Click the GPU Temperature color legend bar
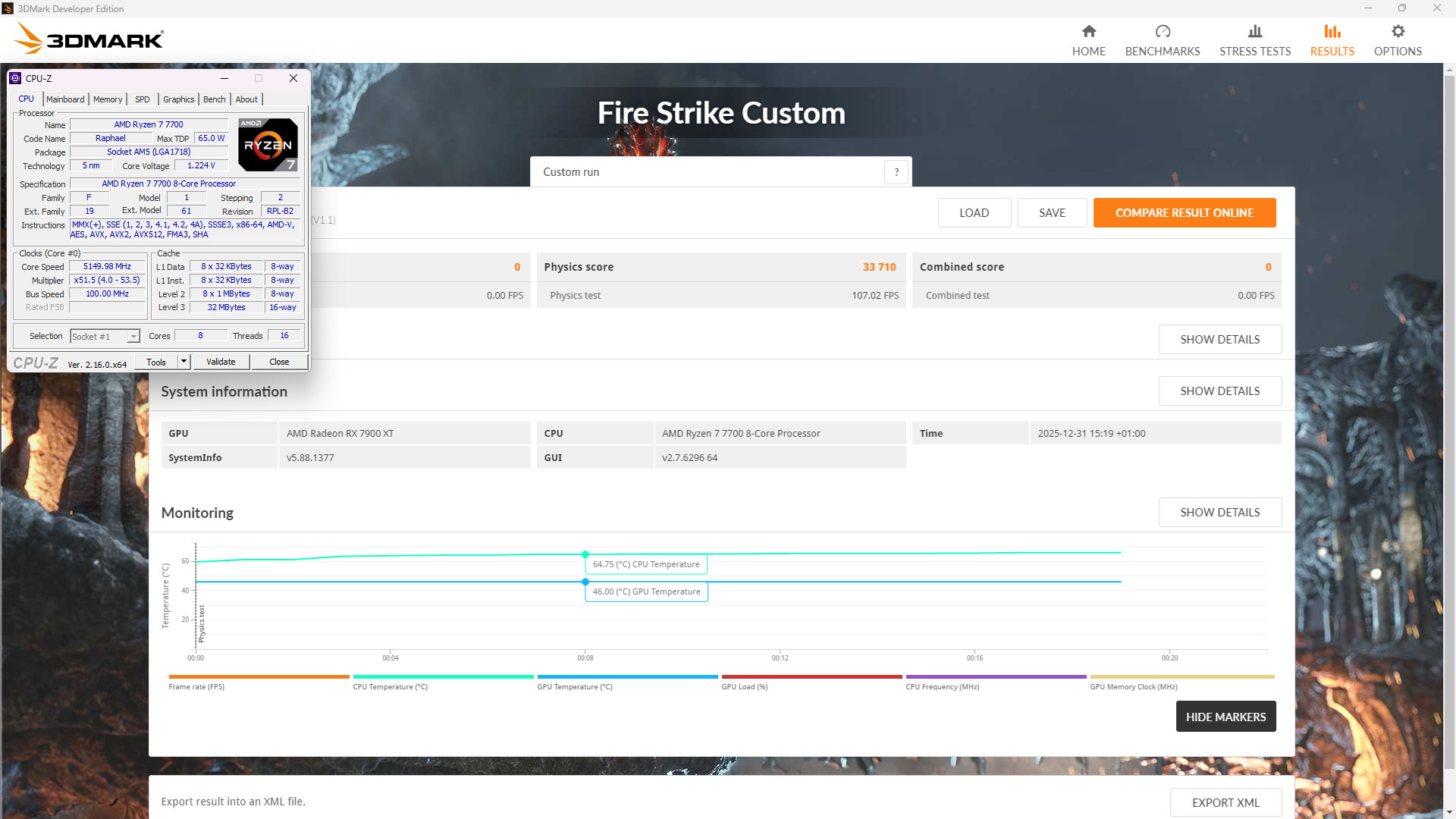 click(627, 676)
